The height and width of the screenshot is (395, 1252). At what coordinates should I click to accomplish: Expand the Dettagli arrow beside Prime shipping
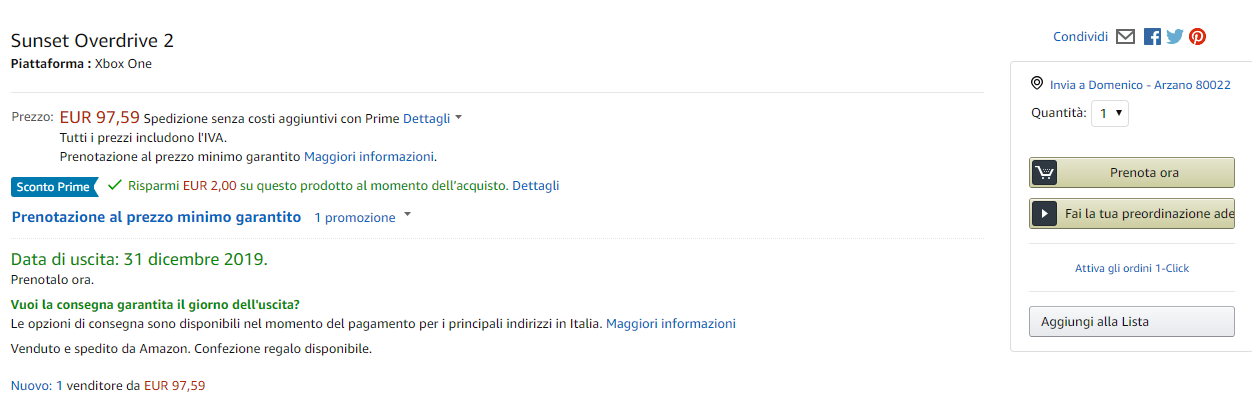[x=459, y=118]
